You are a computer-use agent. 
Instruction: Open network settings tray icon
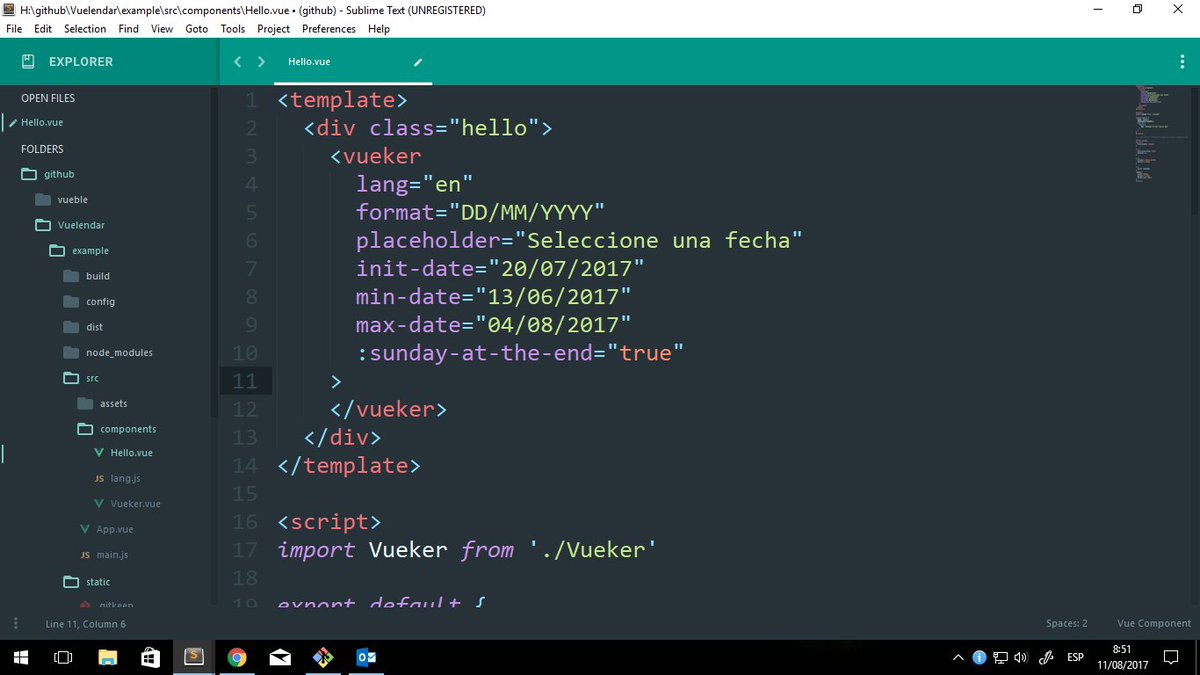click(x=1000, y=657)
